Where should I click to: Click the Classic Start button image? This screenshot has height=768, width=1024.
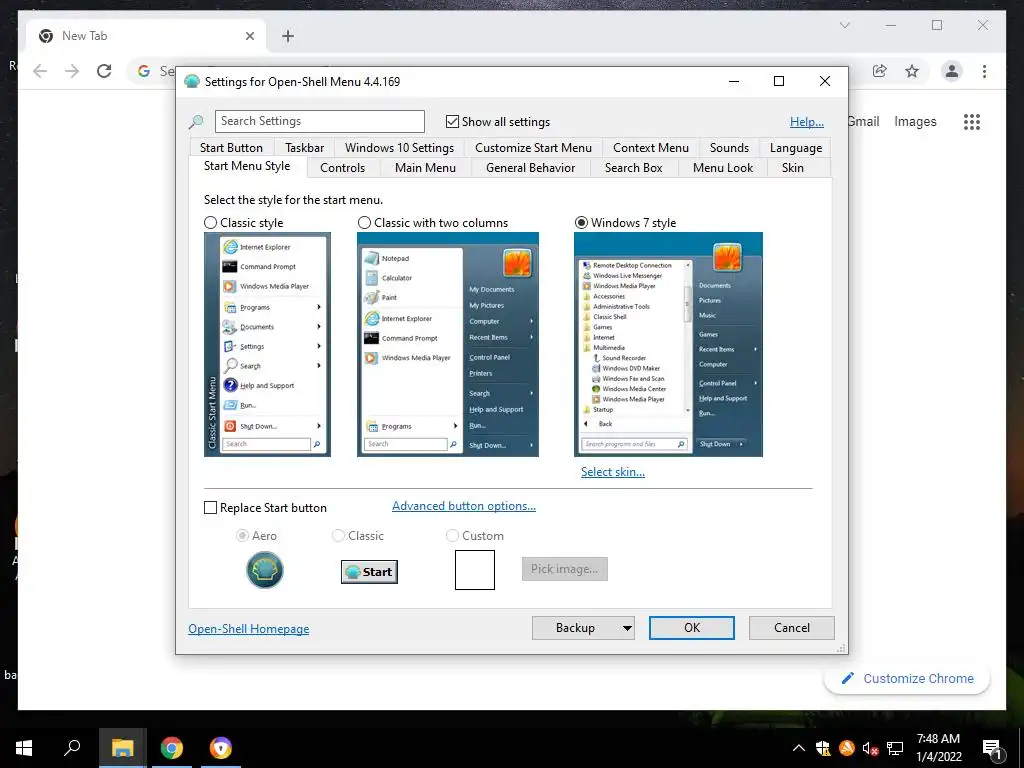click(369, 571)
